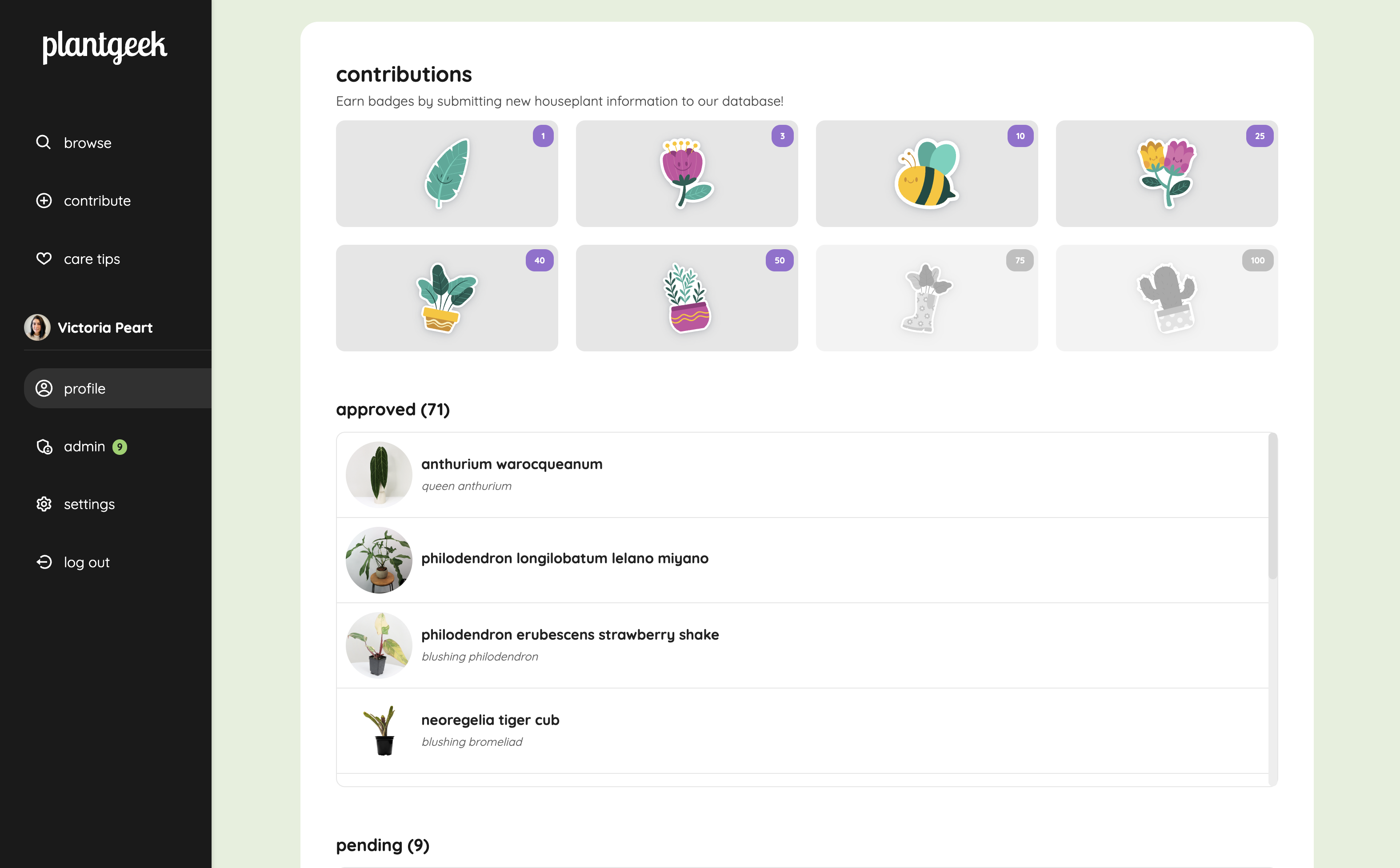Click the admin shield icon

[x=44, y=446]
